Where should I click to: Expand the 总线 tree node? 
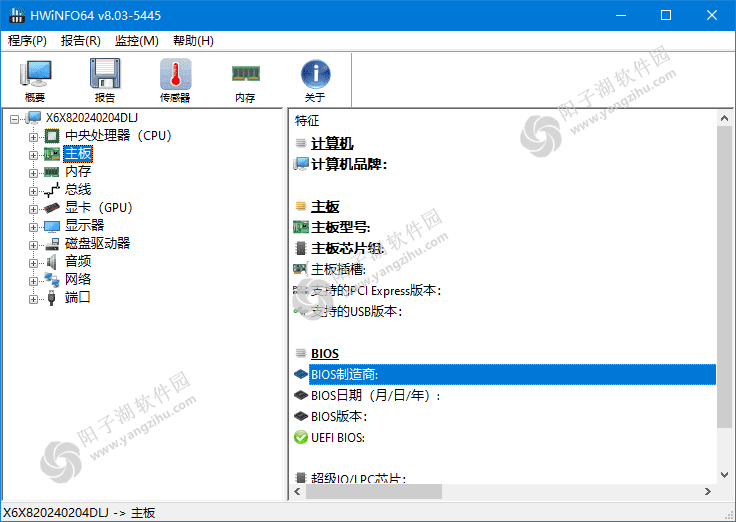point(33,191)
